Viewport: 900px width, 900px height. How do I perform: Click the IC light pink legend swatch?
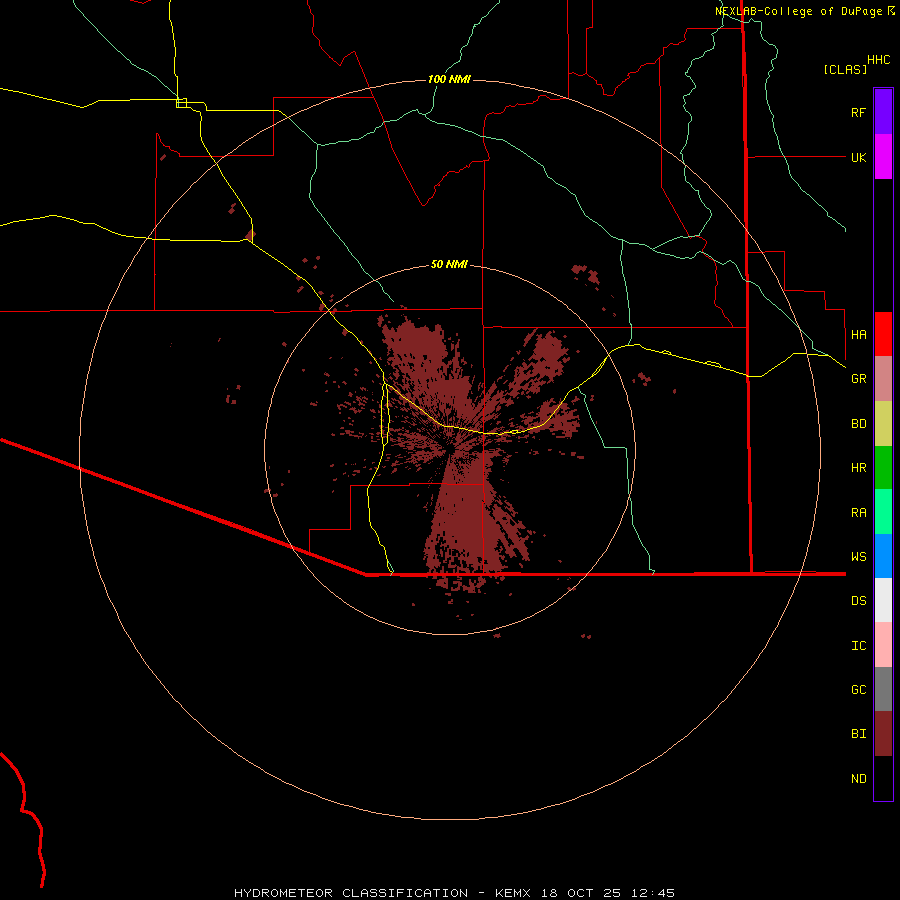(x=883, y=645)
